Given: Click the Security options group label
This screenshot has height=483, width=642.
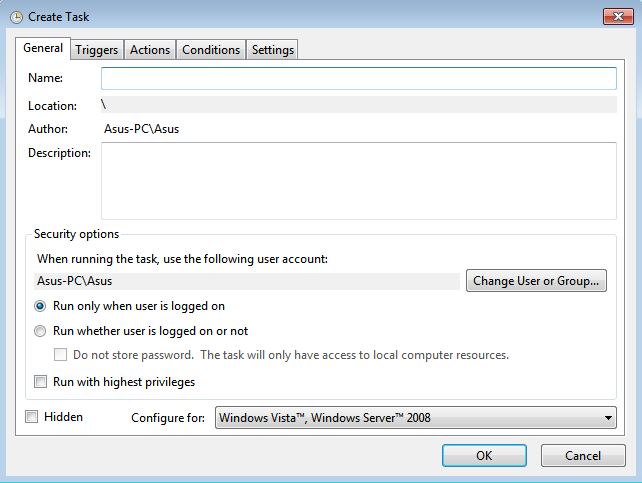Looking at the screenshot, I should (x=76, y=234).
